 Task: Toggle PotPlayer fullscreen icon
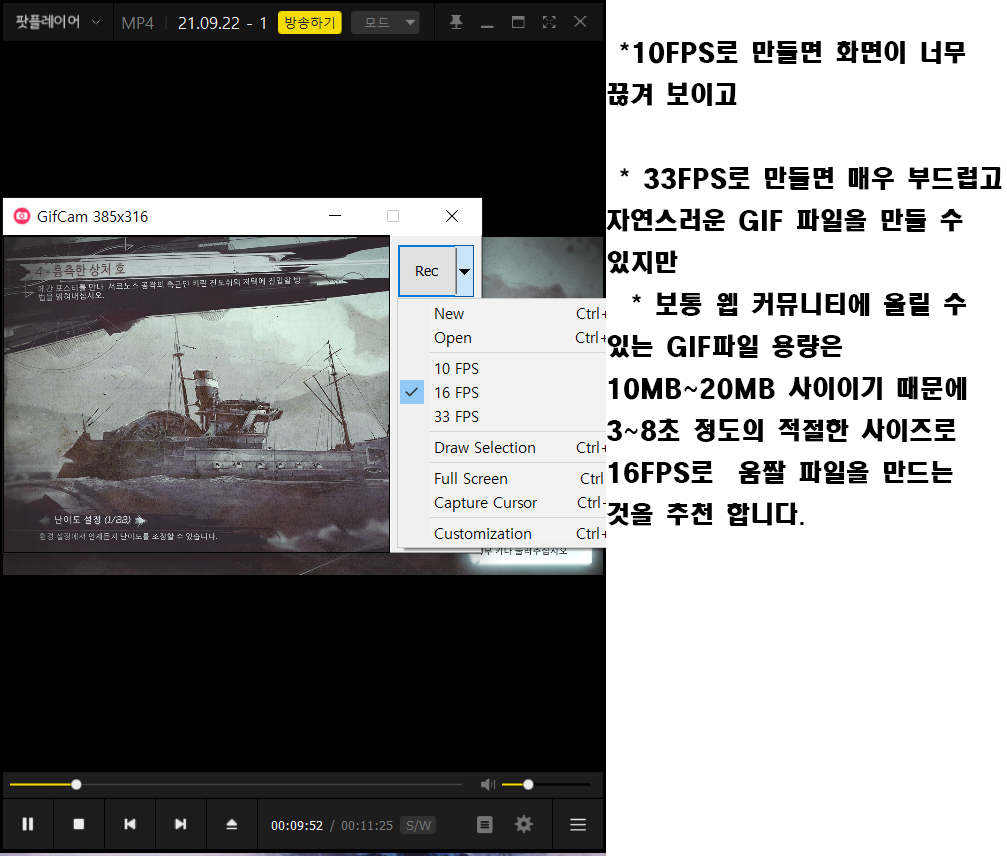click(x=549, y=22)
